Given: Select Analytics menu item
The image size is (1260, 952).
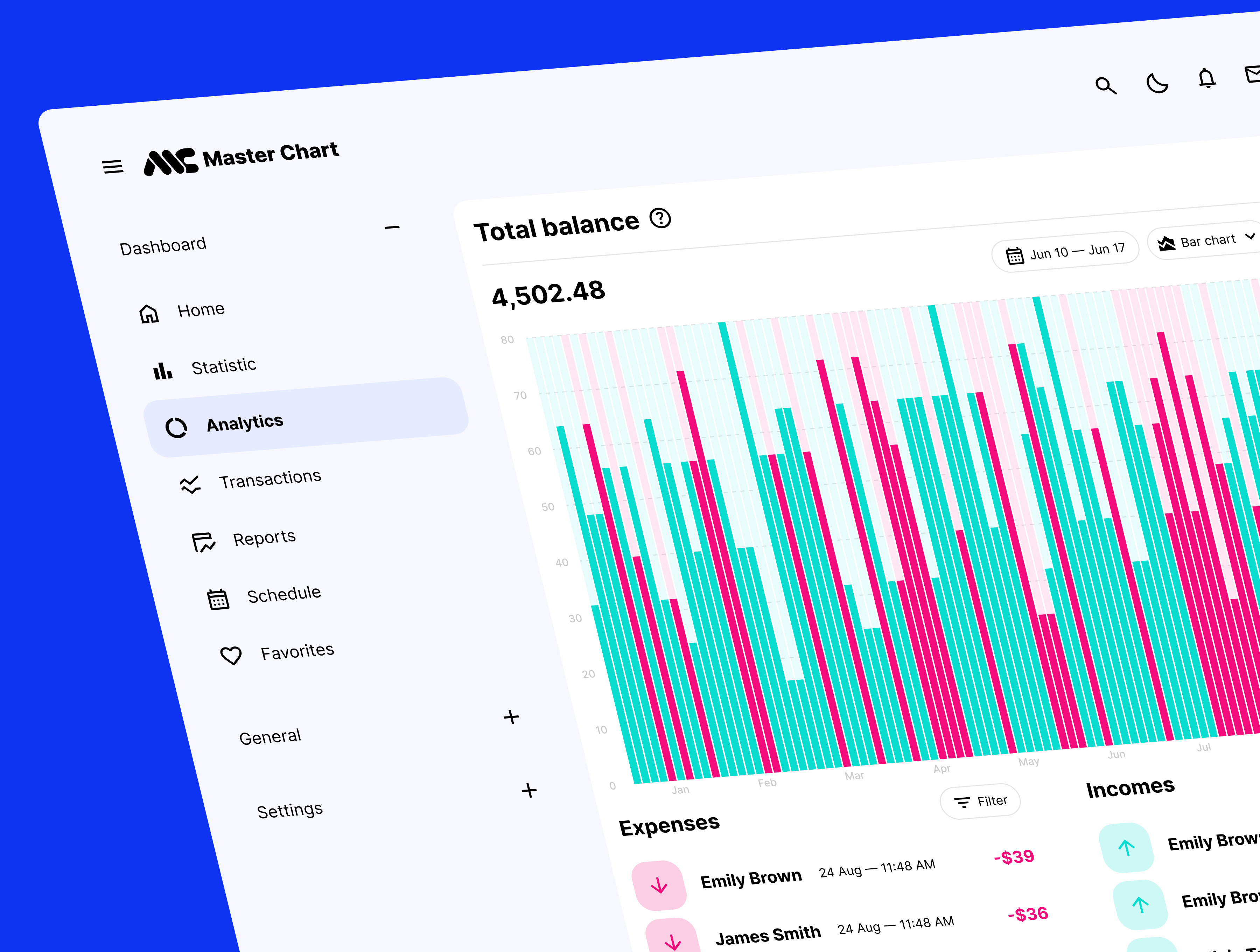Looking at the screenshot, I should click(306, 417).
